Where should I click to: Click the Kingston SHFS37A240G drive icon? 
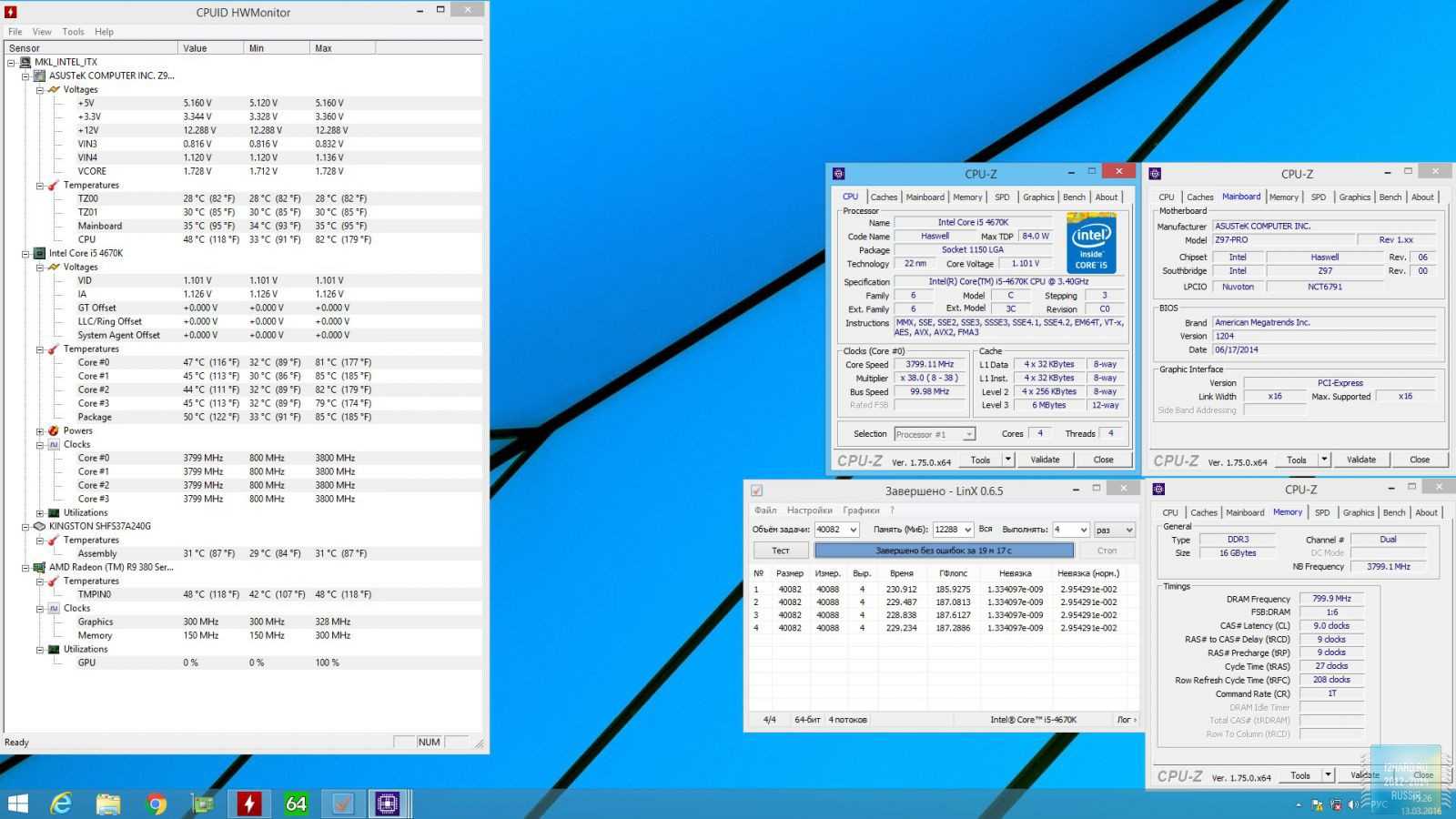click(39, 526)
